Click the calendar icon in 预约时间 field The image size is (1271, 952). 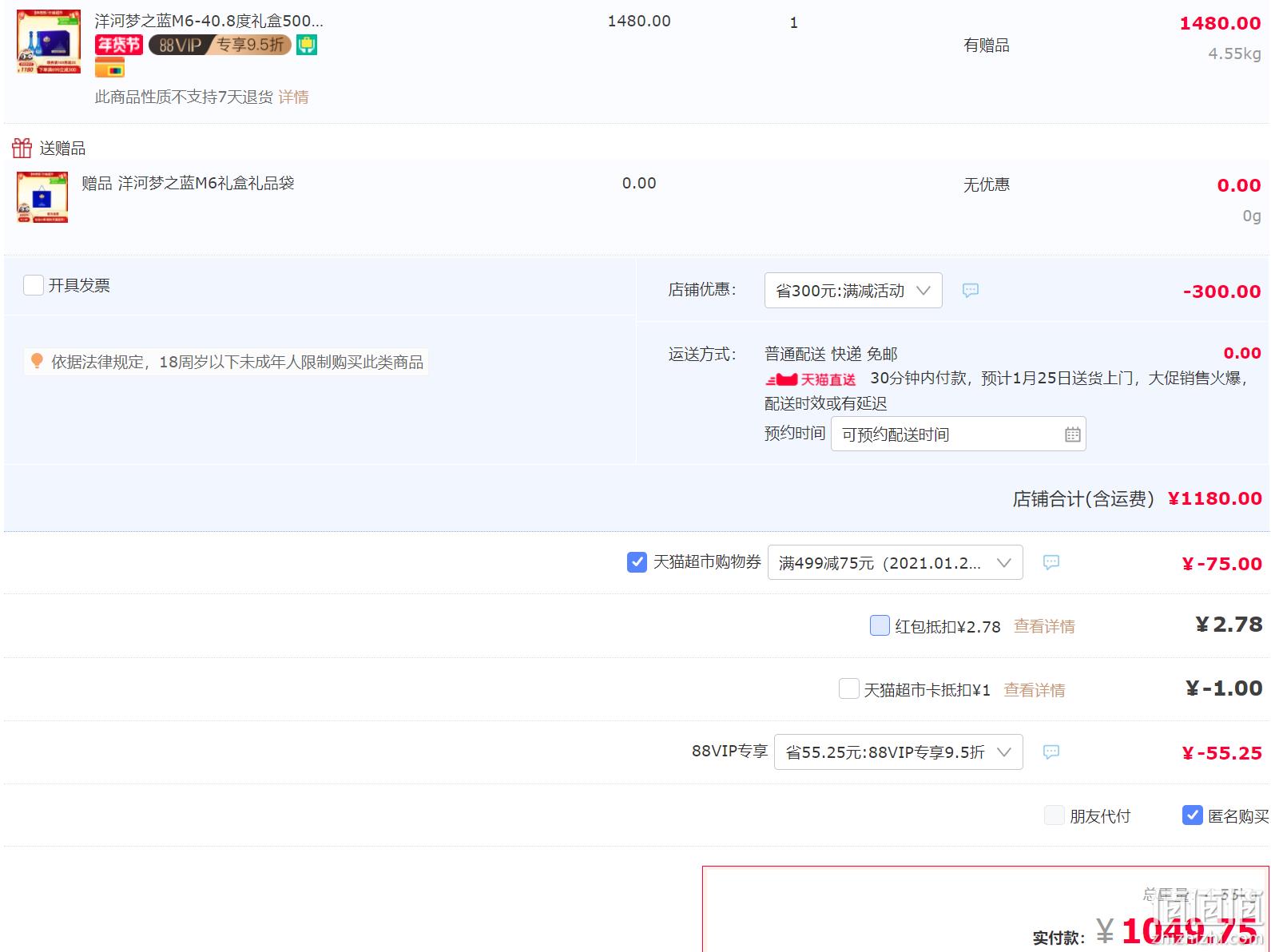point(1072,434)
